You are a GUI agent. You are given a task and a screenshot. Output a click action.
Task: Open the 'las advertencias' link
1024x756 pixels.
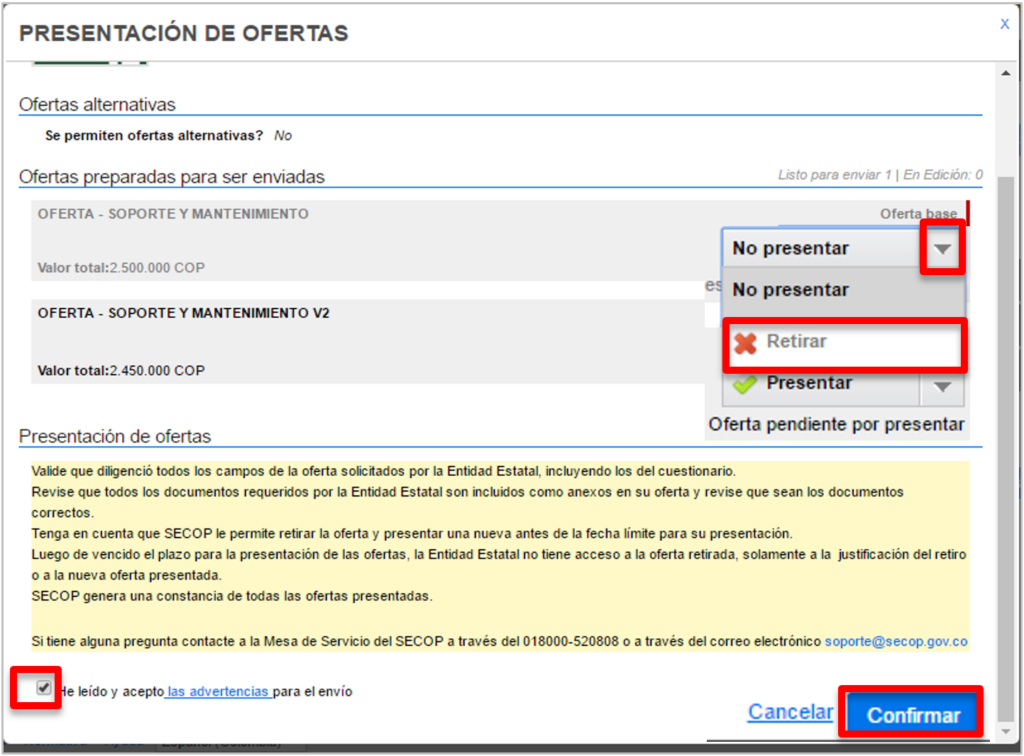click(219, 691)
